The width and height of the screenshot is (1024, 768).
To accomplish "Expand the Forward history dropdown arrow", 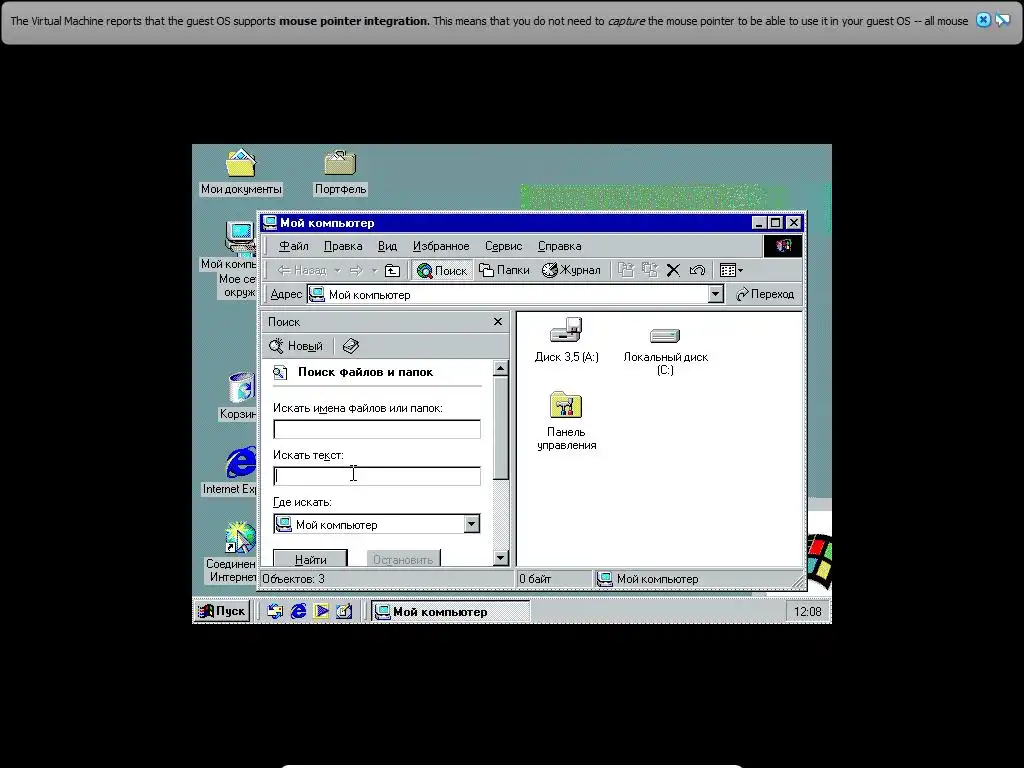I will (374, 270).
